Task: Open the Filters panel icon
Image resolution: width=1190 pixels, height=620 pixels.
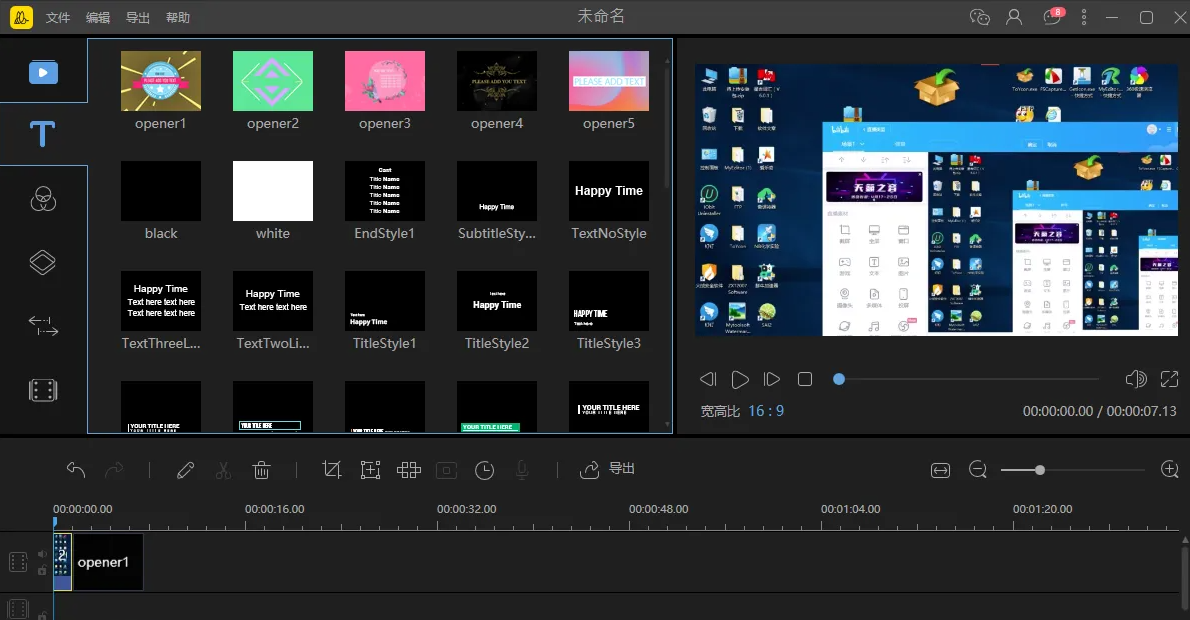Action: (x=42, y=199)
